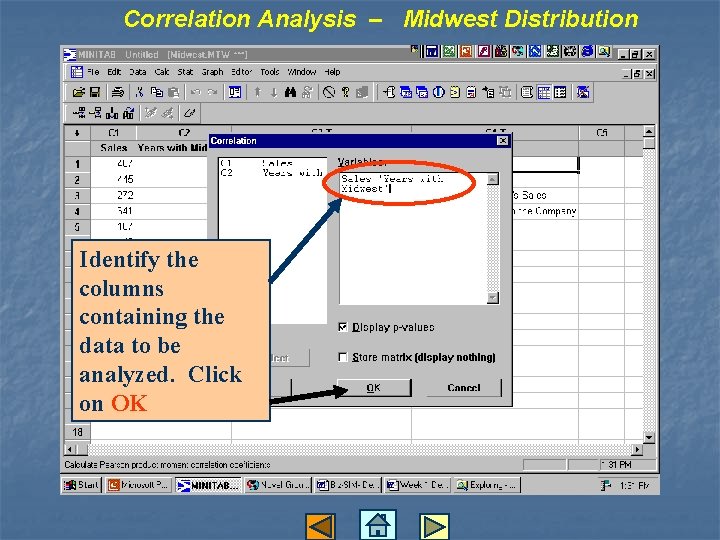Click the C1 column header
The image size is (720, 540).
coord(113,133)
